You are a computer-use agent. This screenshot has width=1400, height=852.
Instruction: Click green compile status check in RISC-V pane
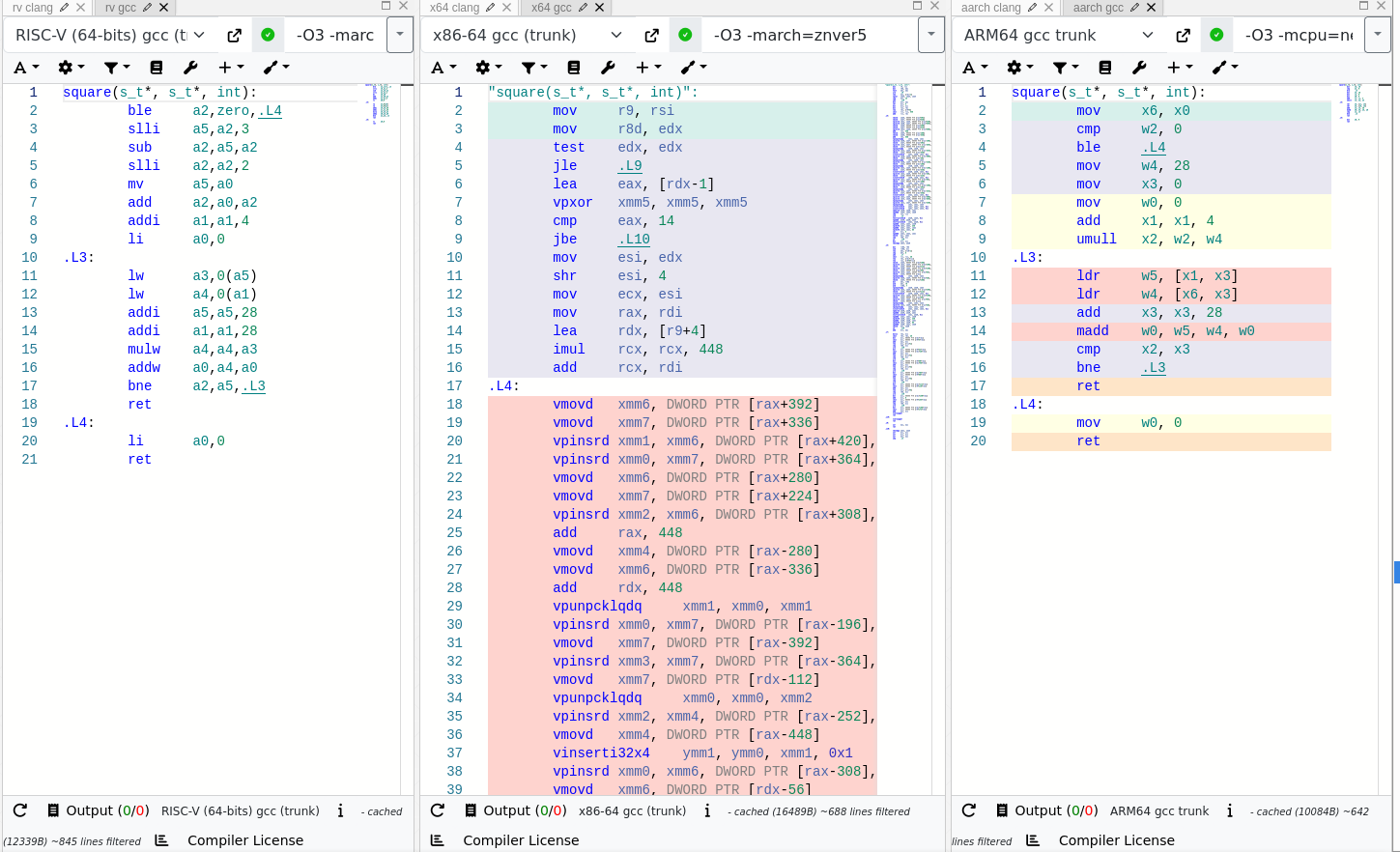[x=268, y=35]
